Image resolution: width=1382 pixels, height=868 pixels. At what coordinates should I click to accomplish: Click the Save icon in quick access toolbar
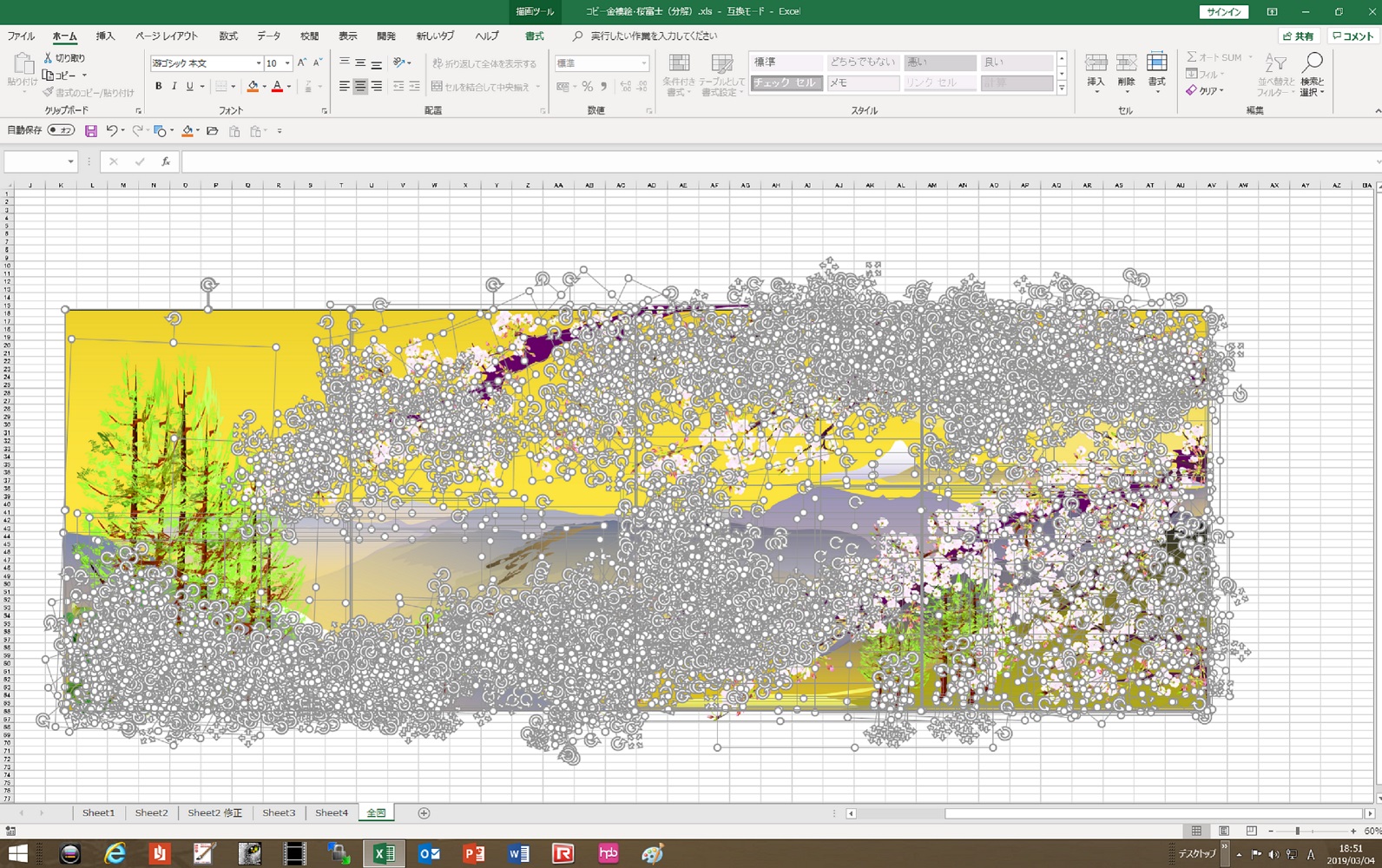[91, 131]
